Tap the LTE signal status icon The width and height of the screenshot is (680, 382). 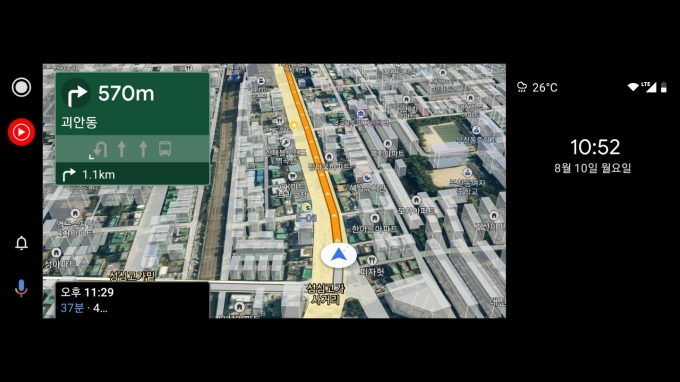coord(649,87)
